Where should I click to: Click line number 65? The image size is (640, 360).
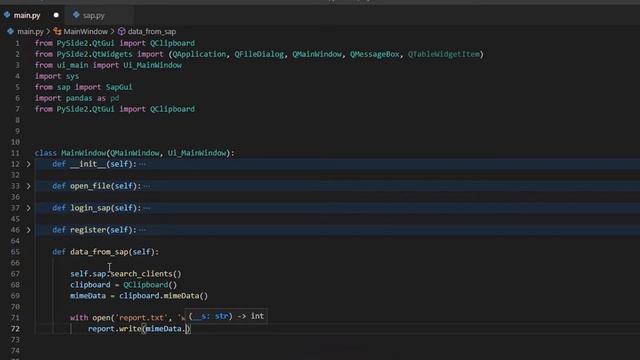[15, 252]
